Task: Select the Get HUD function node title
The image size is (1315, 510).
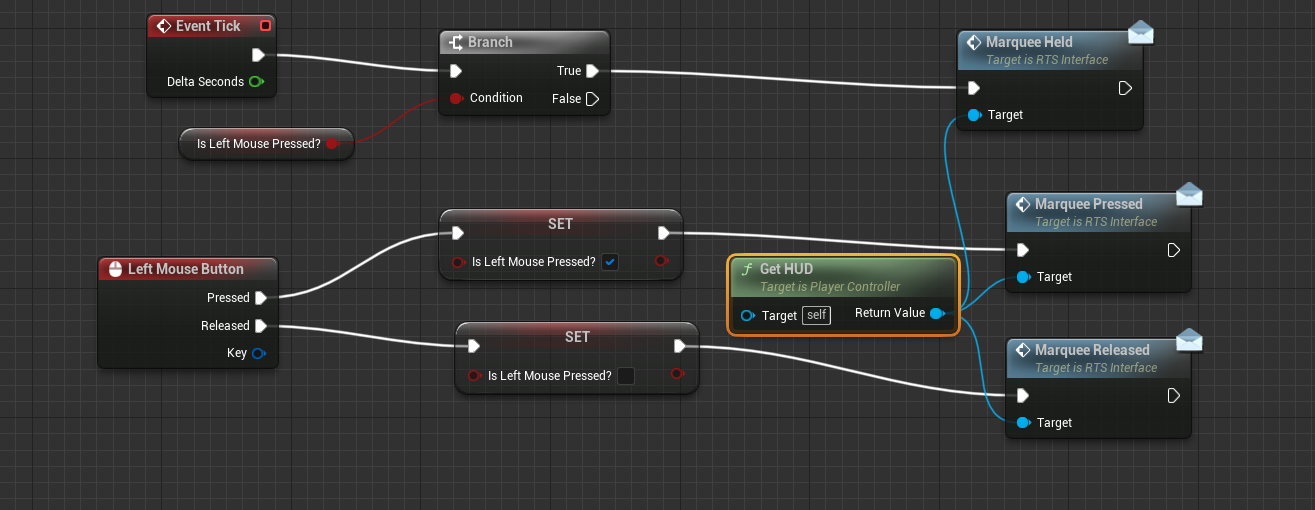Action: [x=787, y=269]
